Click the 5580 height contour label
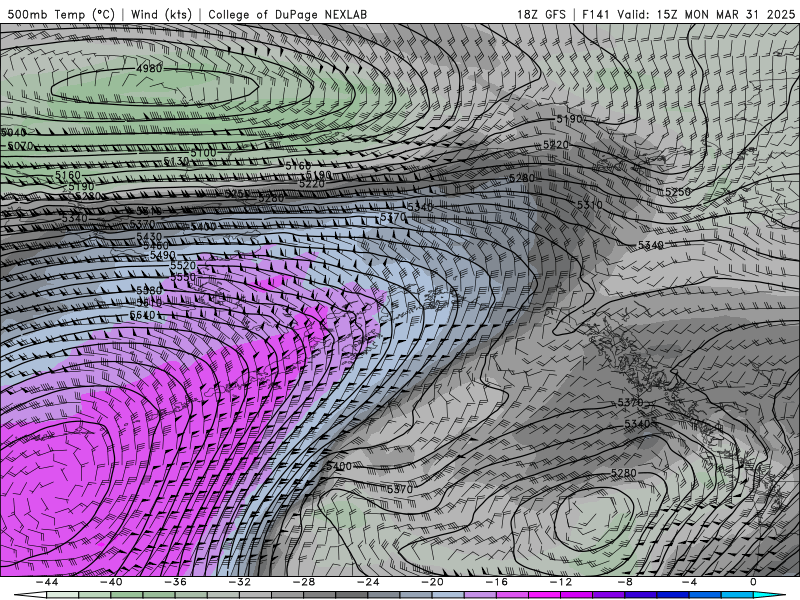 click(149, 290)
